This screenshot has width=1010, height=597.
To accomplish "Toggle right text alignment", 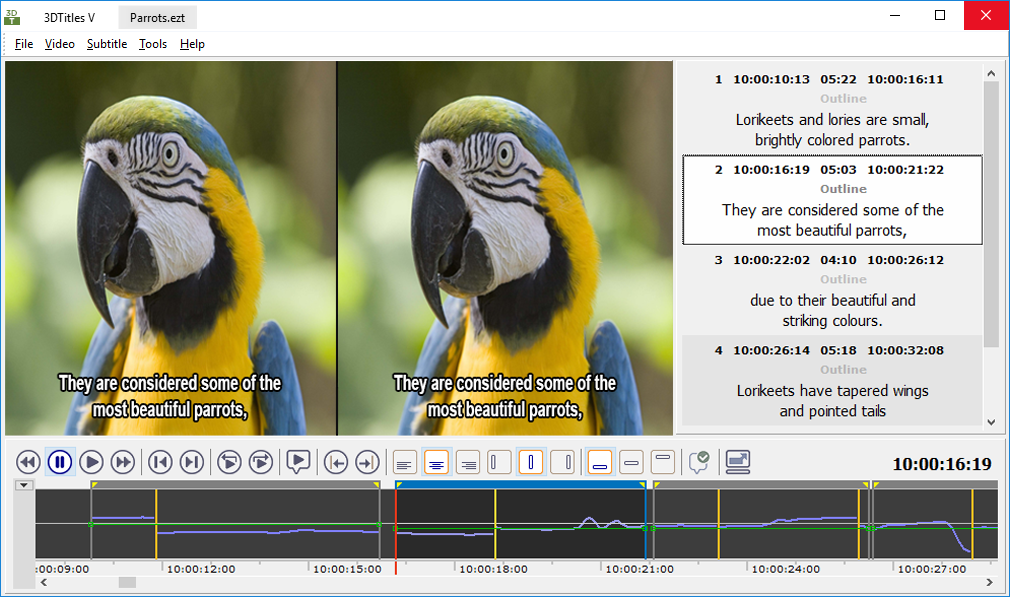I will [x=467, y=462].
